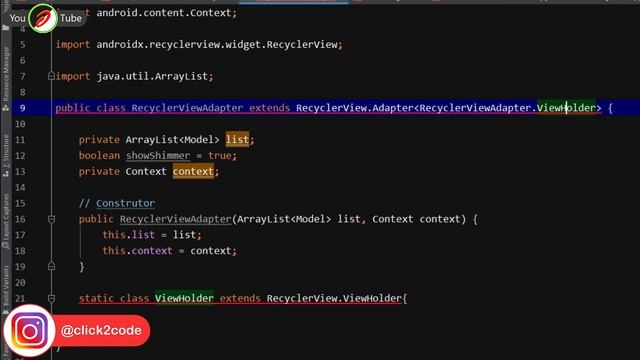The height and width of the screenshot is (360, 640).
Task: Click highlighted 'ViewHolder' on line 9
Action: tap(567, 108)
